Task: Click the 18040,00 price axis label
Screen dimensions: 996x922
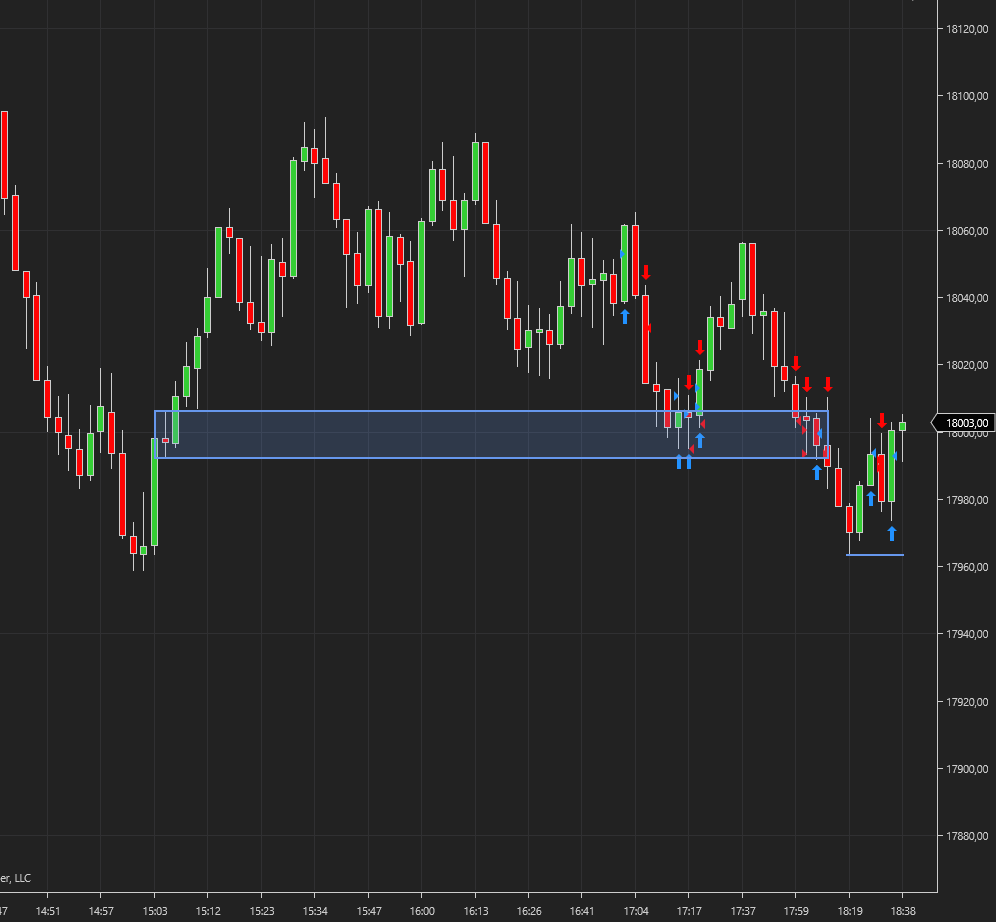Action: point(967,298)
